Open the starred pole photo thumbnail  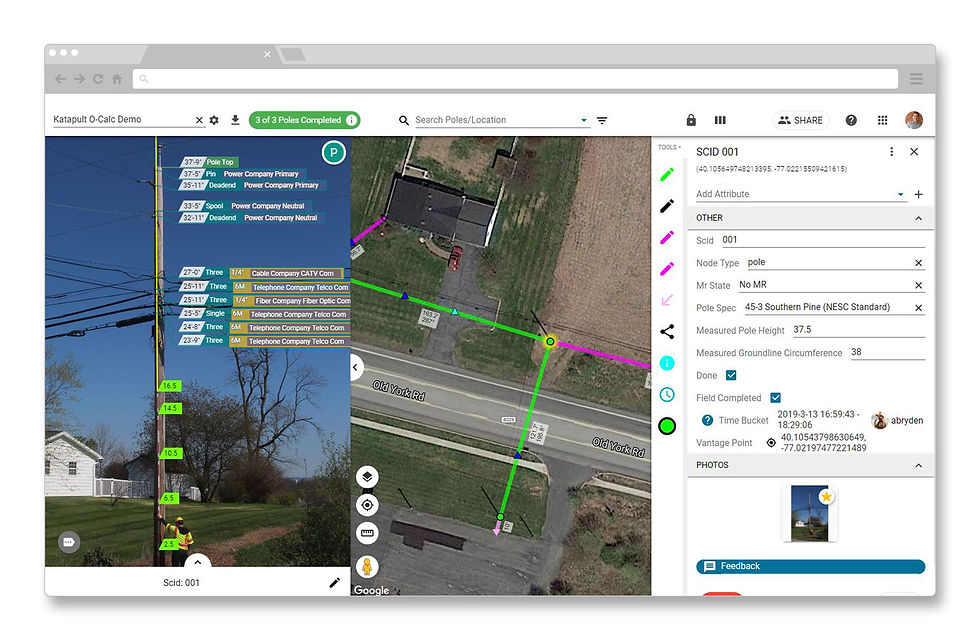pos(809,513)
